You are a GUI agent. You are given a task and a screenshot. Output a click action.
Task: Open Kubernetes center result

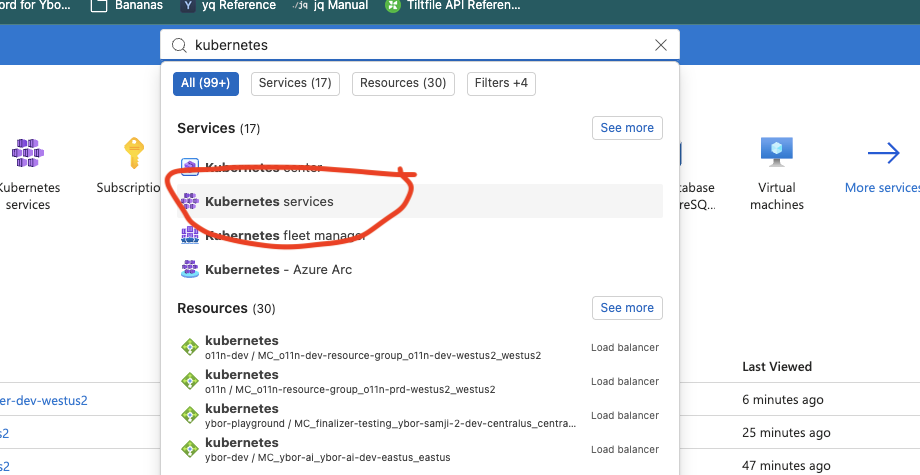coord(420,168)
